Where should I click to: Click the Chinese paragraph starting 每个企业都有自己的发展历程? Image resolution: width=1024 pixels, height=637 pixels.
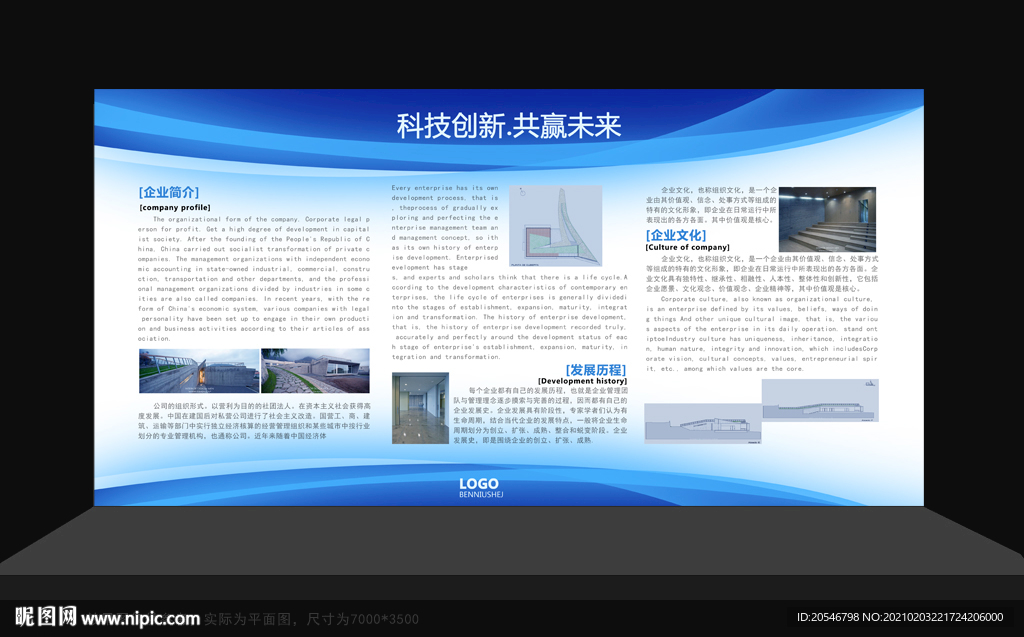(x=540, y=416)
